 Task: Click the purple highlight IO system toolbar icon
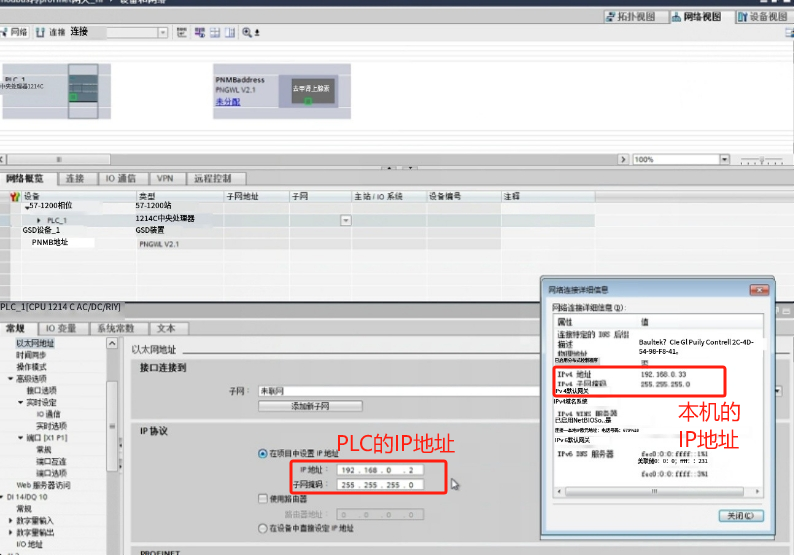(200, 32)
